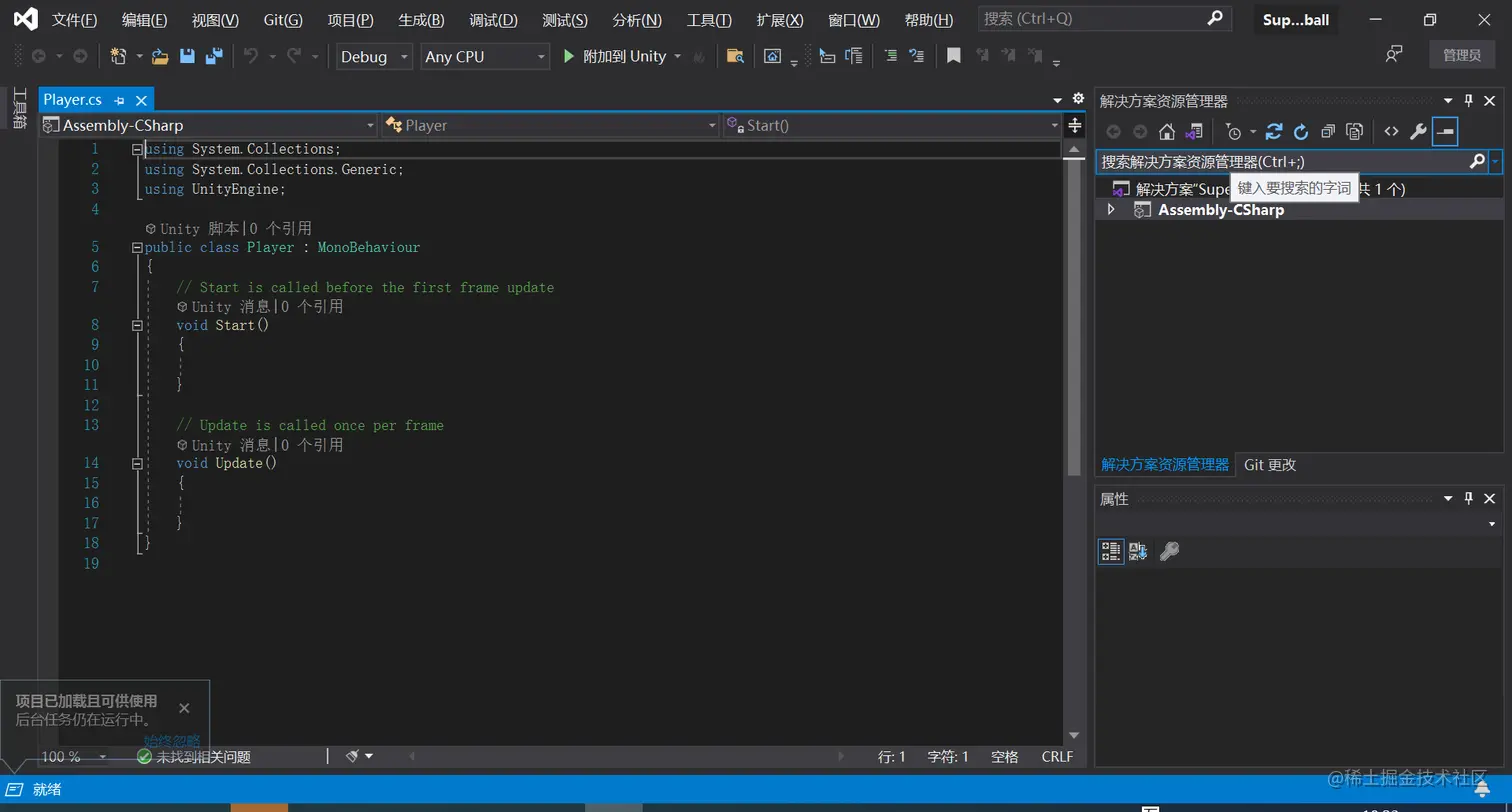Open the Player type navigation dropdown
Viewport: 1512px width, 812px height.
pyautogui.click(x=551, y=125)
